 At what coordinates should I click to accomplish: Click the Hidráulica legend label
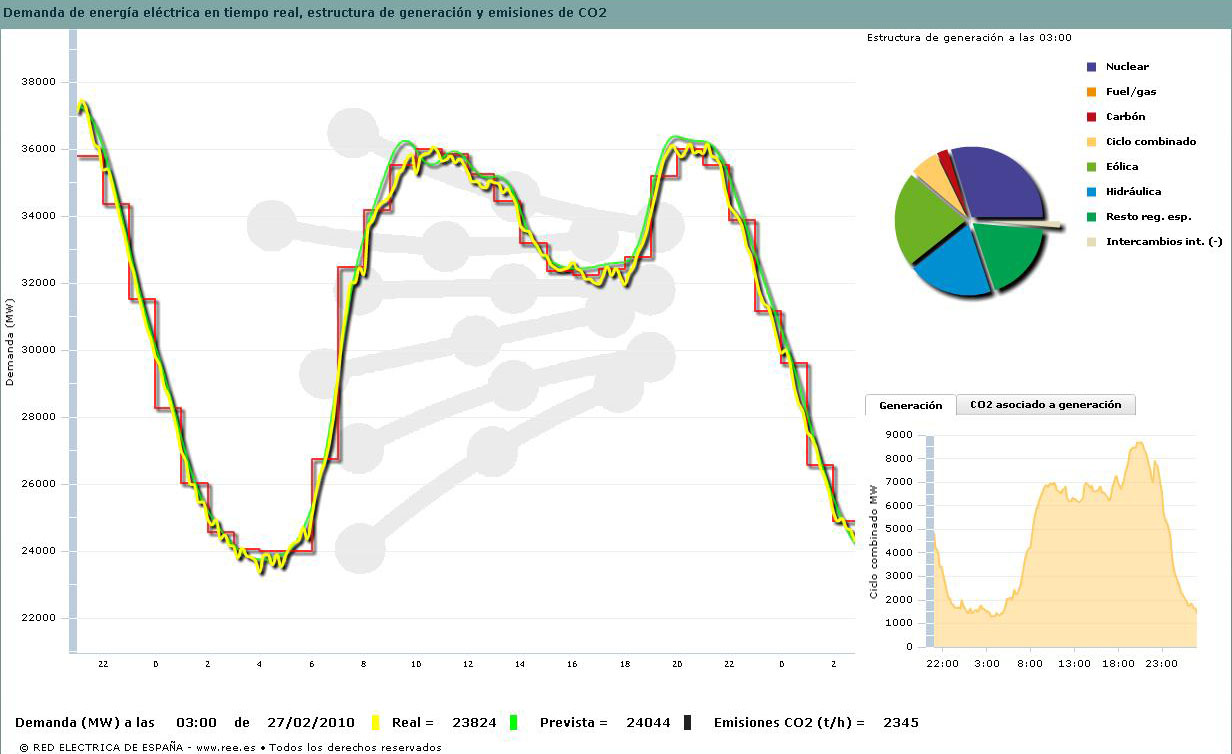(x=1133, y=192)
